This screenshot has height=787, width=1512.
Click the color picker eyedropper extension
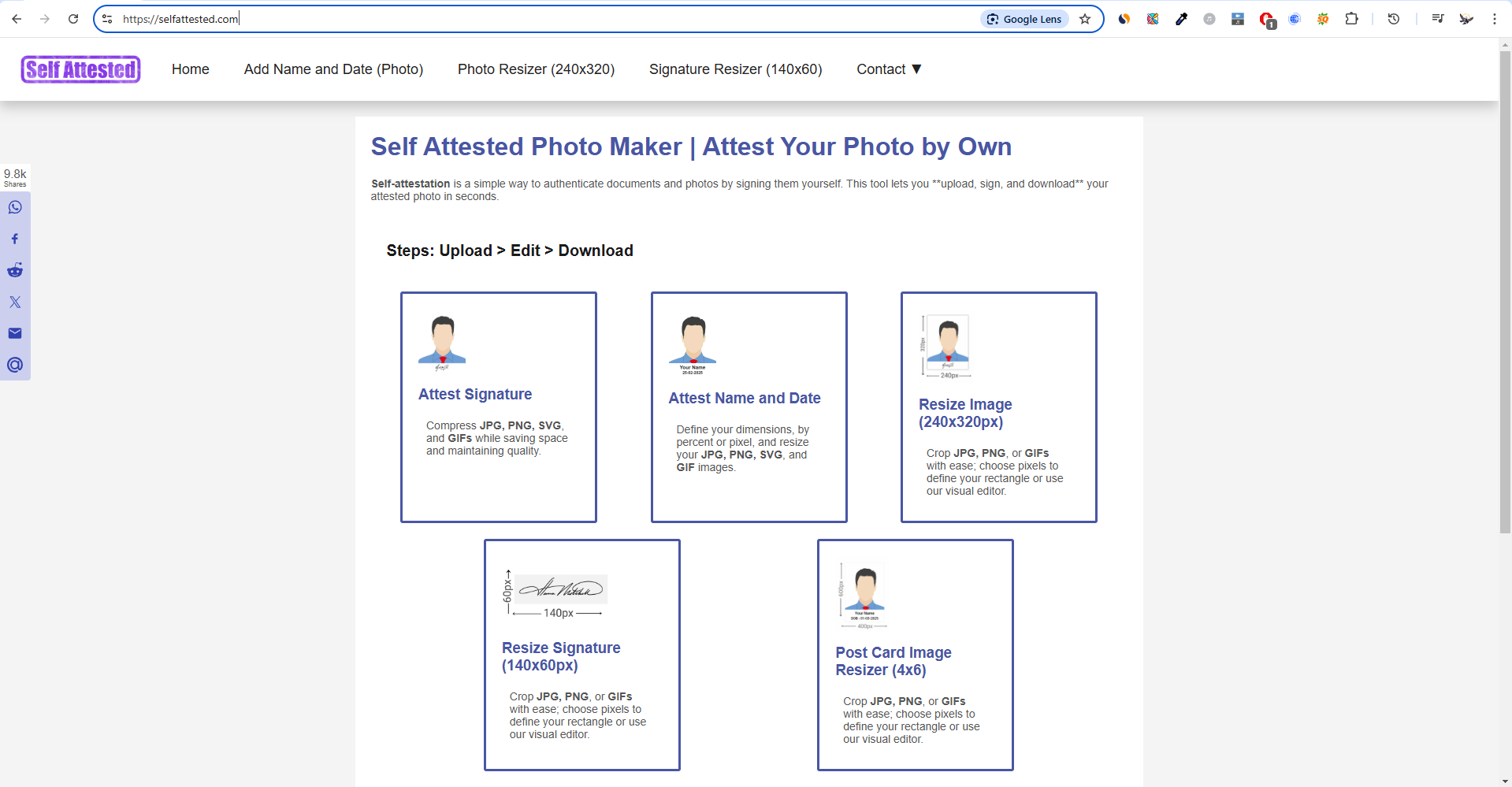click(x=1181, y=19)
